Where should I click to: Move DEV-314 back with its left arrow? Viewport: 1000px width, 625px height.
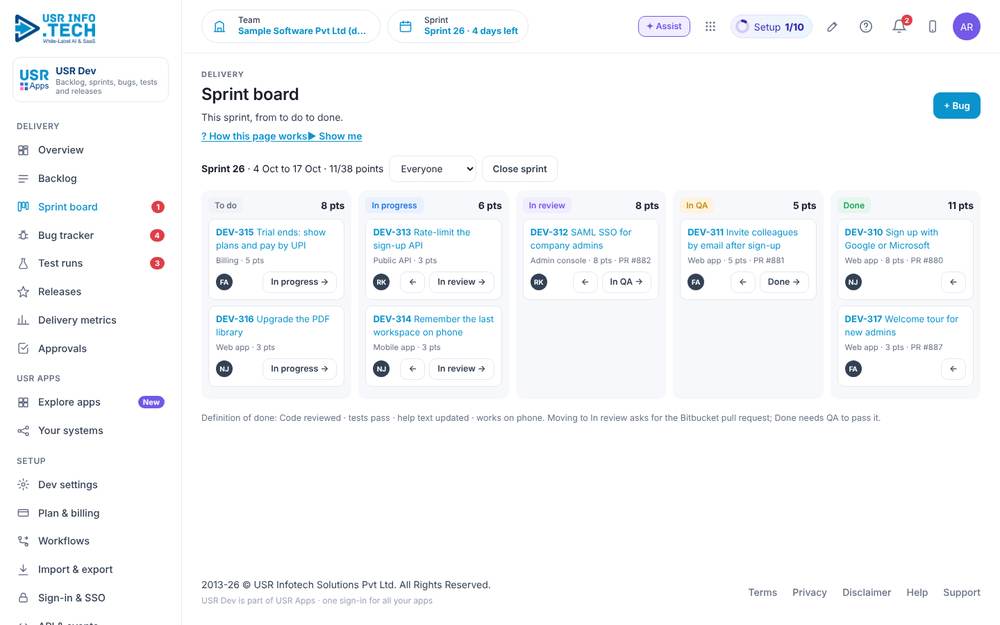click(413, 369)
